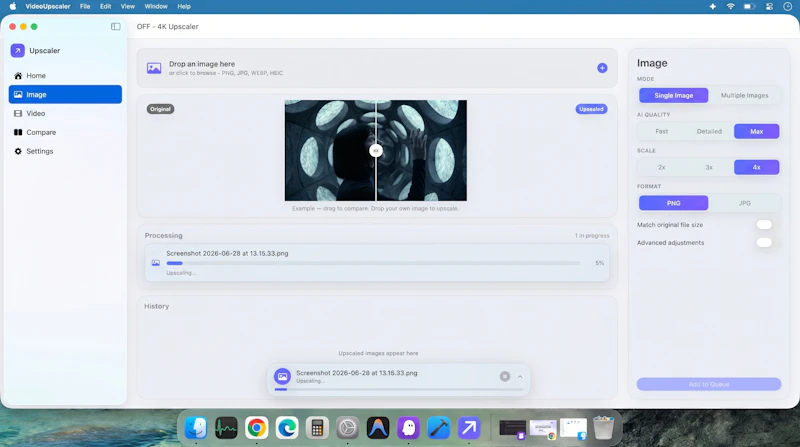This screenshot has height=447, width=800.
Task: Click the sparkle icon in menu bar
Action: [713, 7]
